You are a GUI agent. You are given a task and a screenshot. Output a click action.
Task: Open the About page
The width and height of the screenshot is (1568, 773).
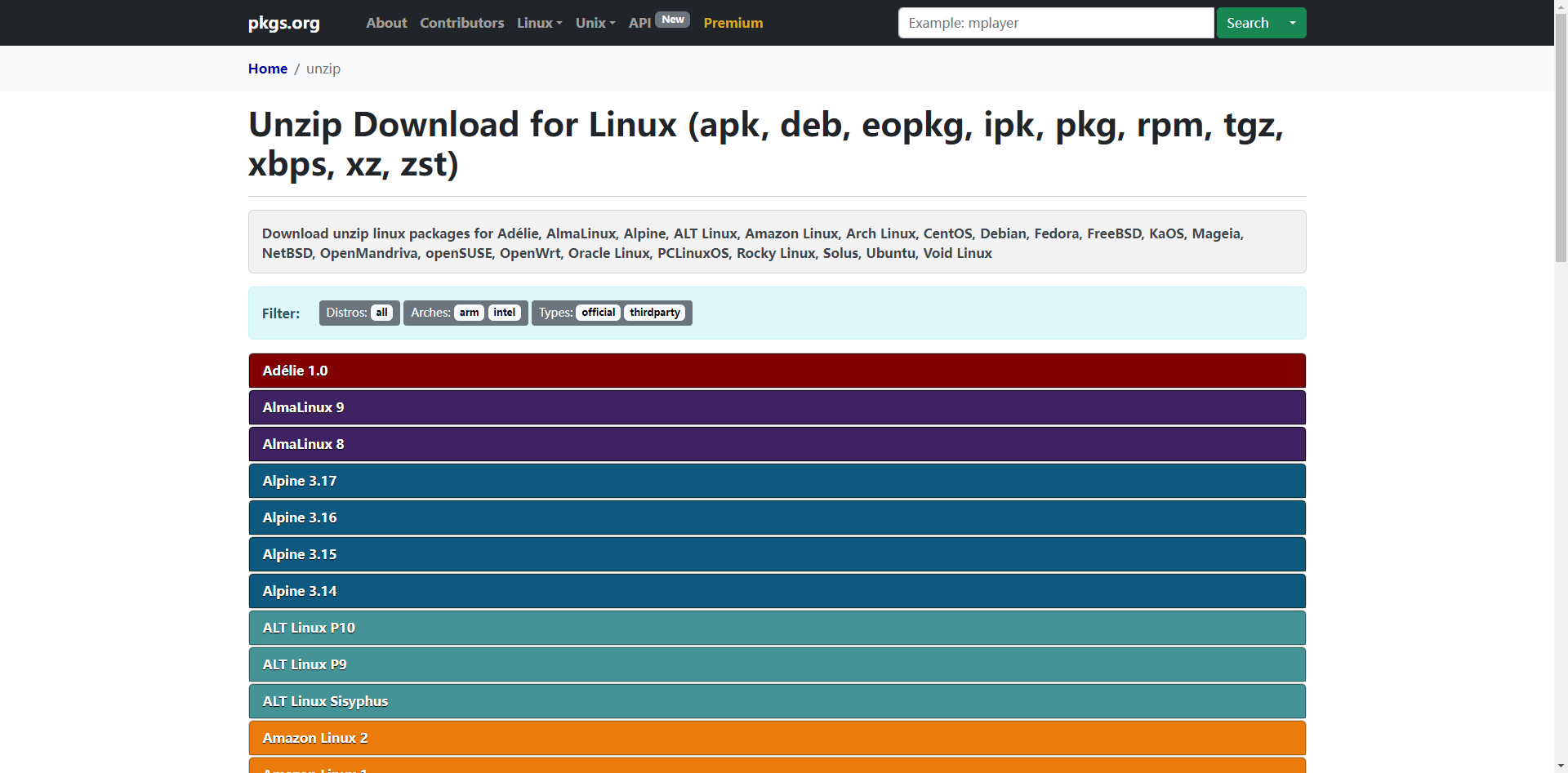coord(386,23)
